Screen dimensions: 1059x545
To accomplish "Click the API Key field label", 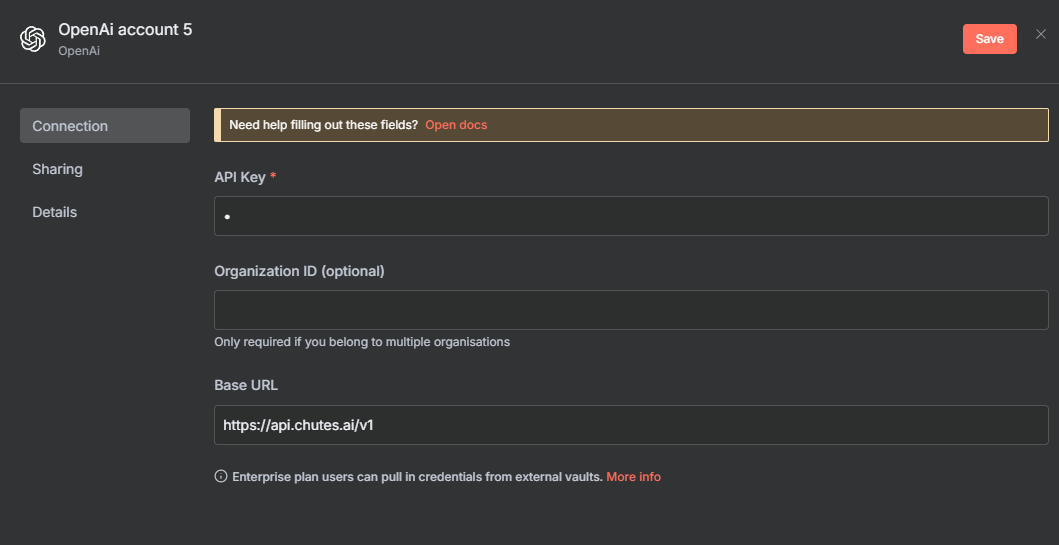I will (240, 177).
